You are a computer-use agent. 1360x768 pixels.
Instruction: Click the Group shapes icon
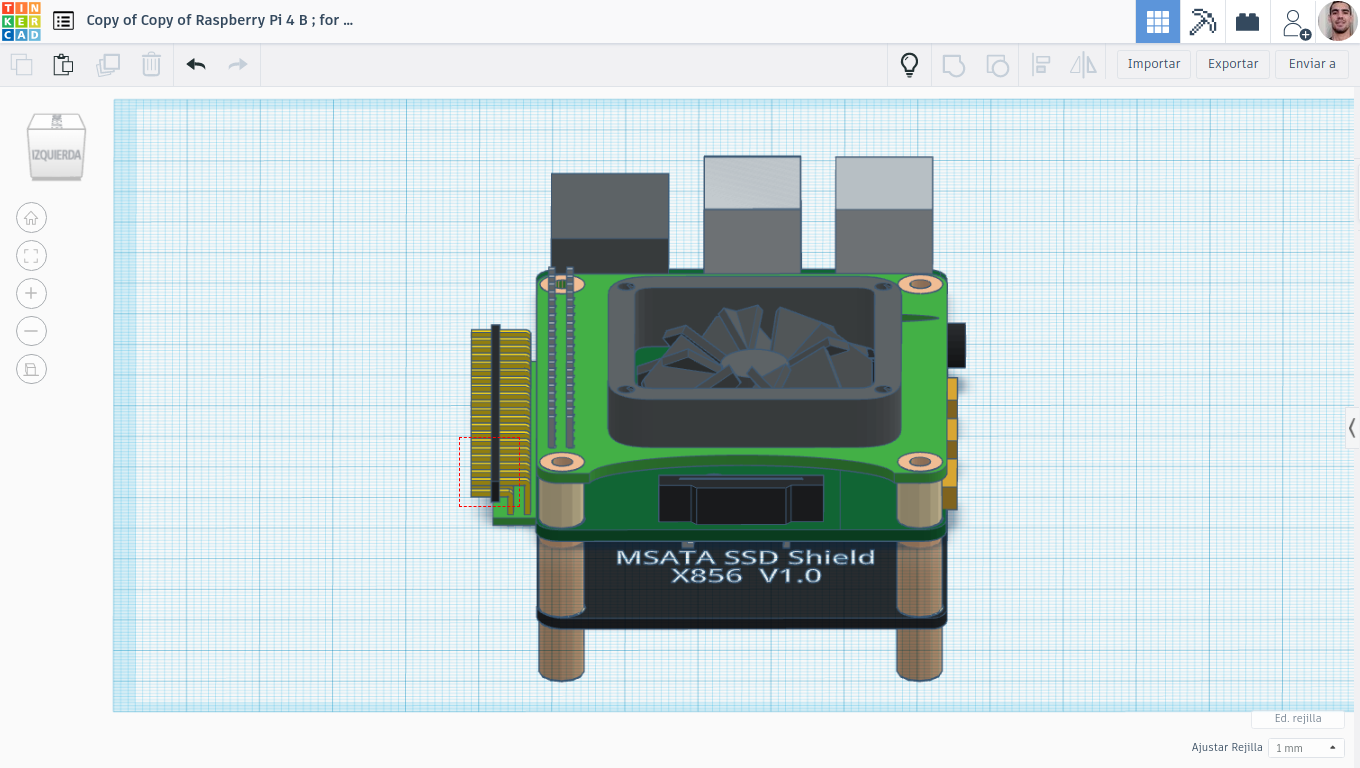[954, 65]
